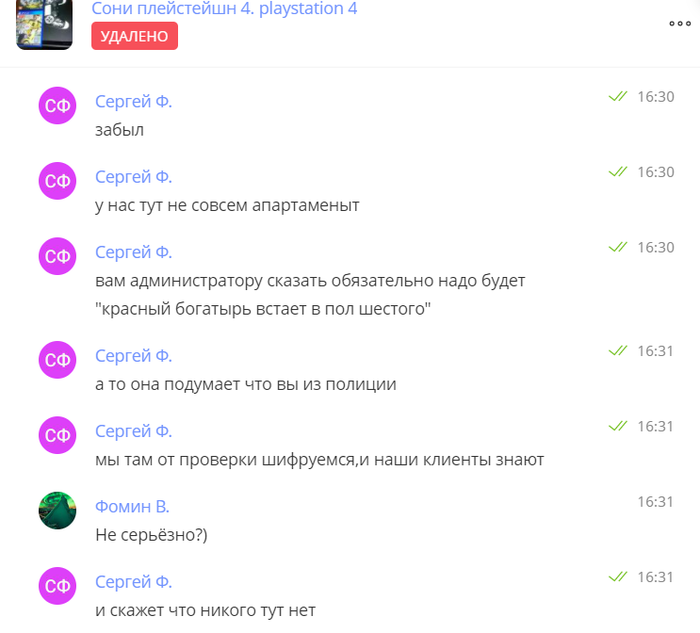Click the СФ avatar beside the полиции message

pos(58,360)
